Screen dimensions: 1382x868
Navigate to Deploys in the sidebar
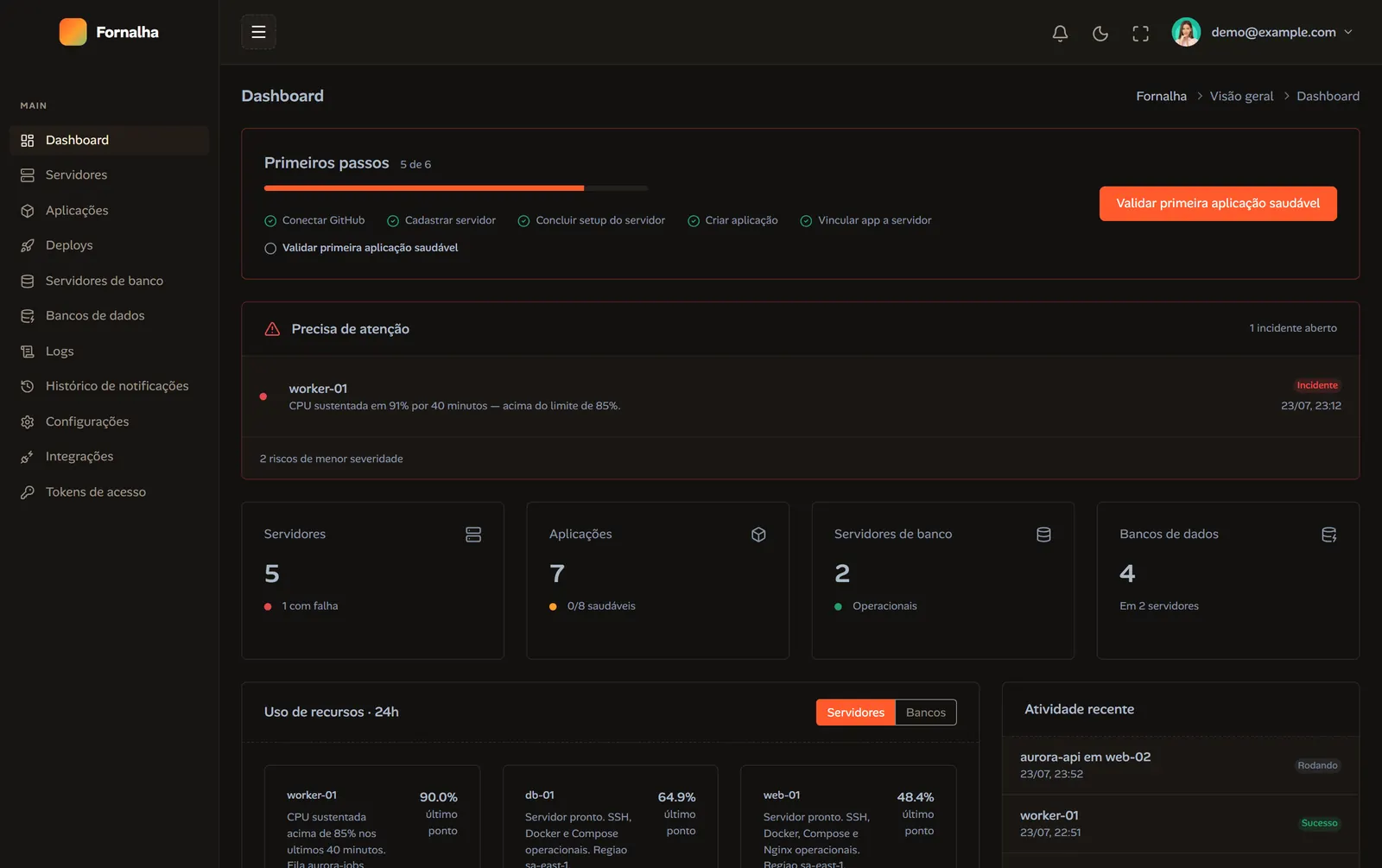point(109,245)
